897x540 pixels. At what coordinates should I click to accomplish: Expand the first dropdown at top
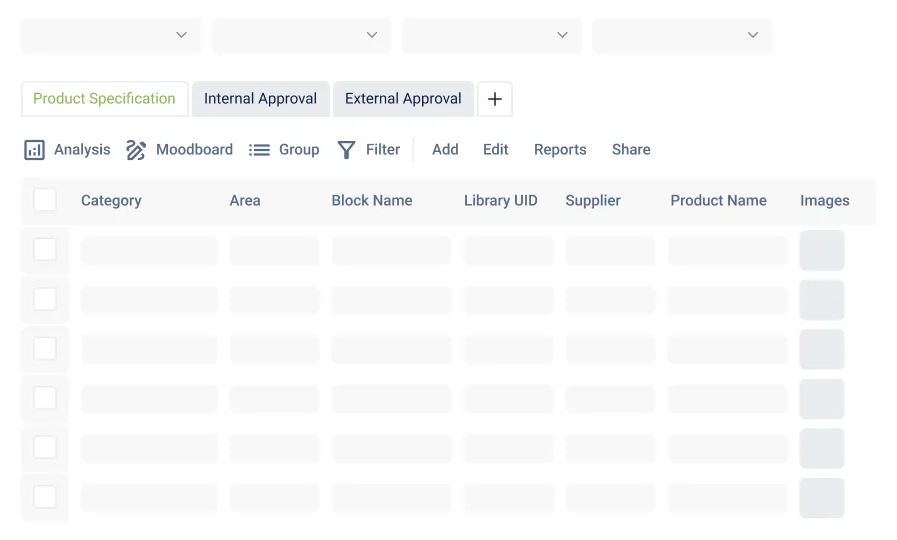pyautogui.click(x=111, y=35)
